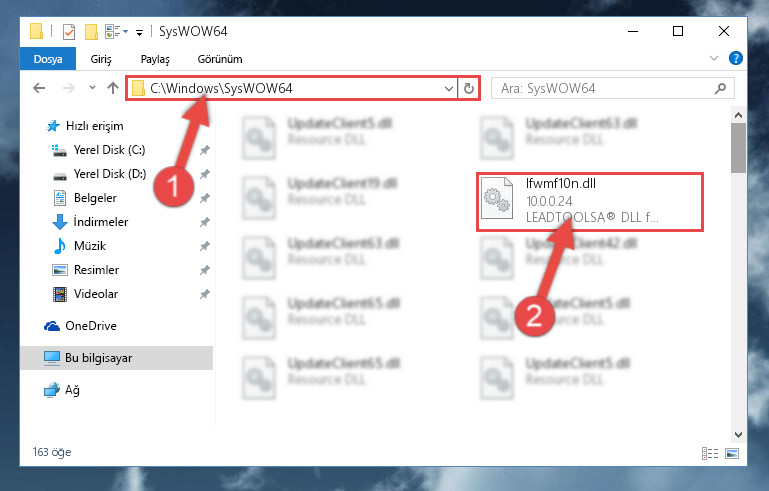Refresh the SysWOW64 folder view
Image resolution: width=769 pixels, height=491 pixels.
[468, 88]
